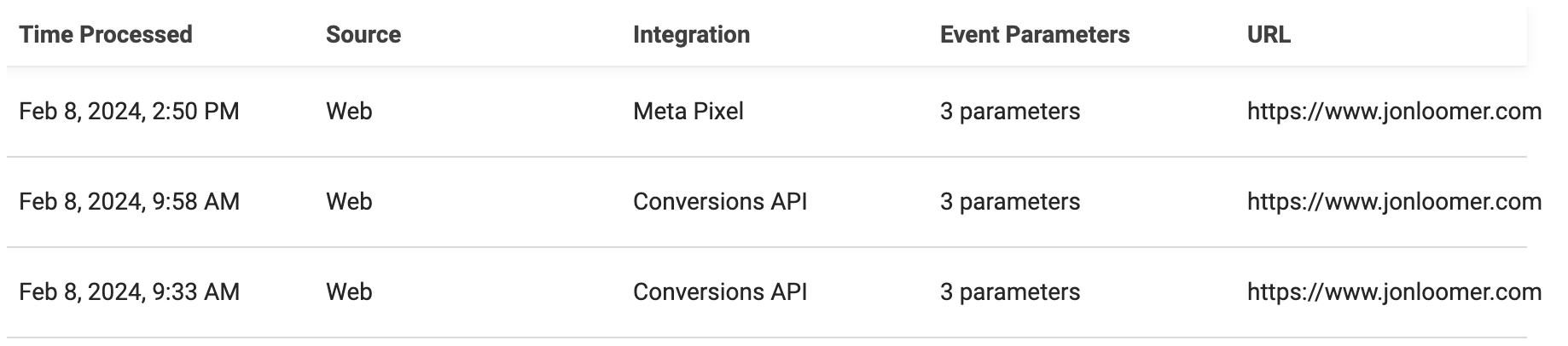Select the Feb 8, 2024, 9:58 AM timestamp

click(129, 202)
